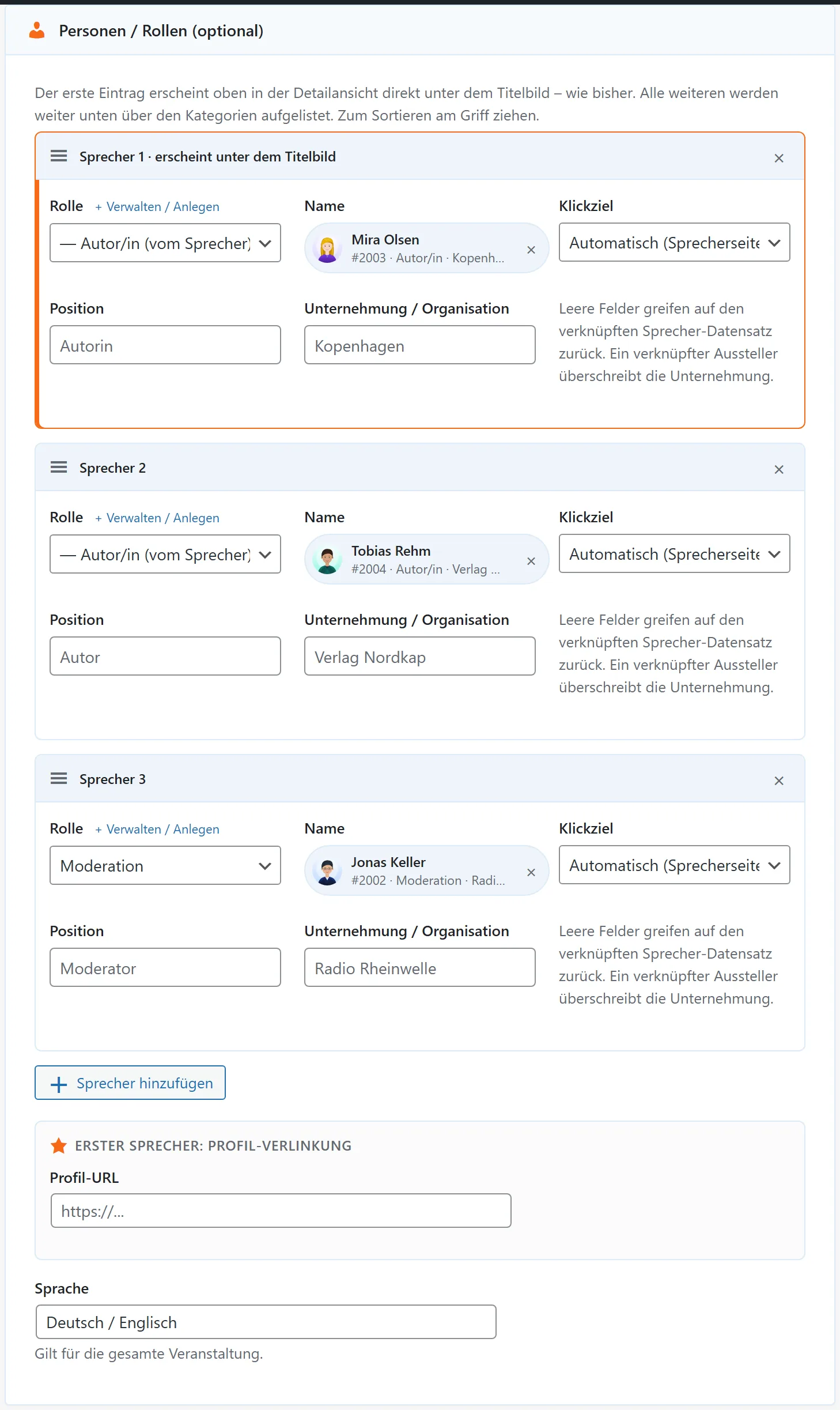The height and width of the screenshot is (1410, 840).
Task: Click Jonas Keller's avatar
Action: 327,872
